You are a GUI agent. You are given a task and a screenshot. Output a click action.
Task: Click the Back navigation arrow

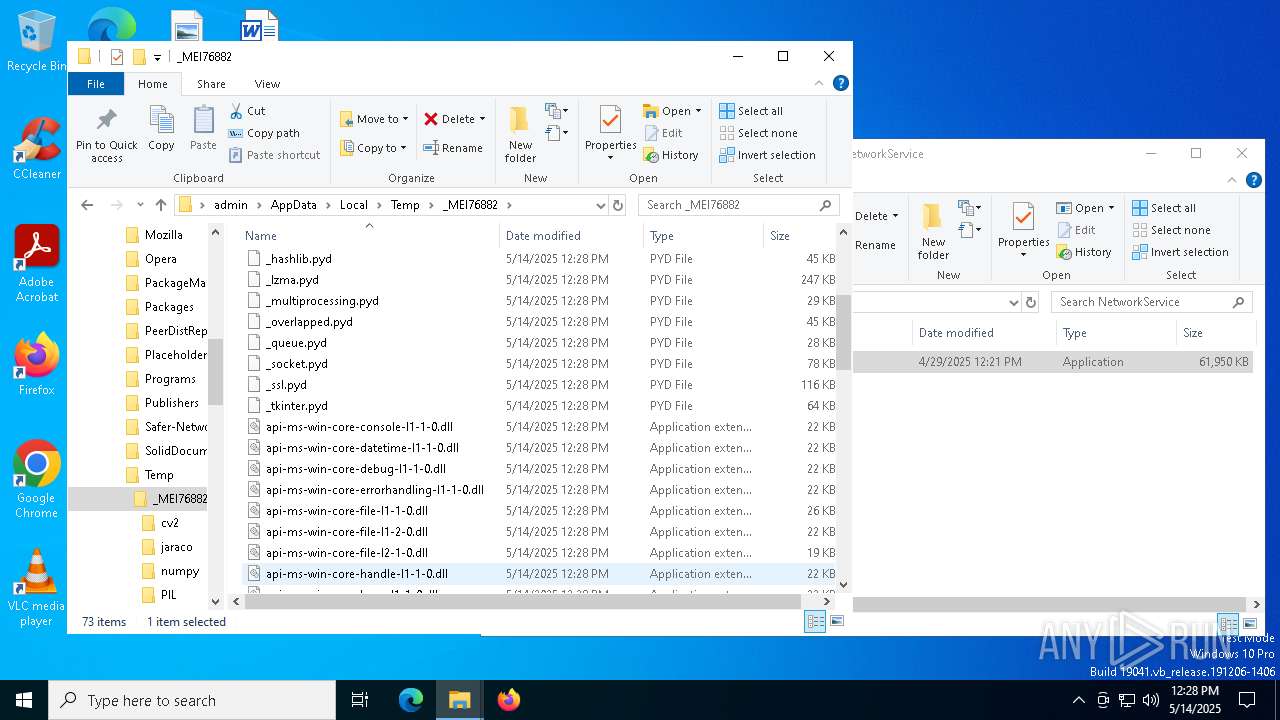[x=87, y=205]
